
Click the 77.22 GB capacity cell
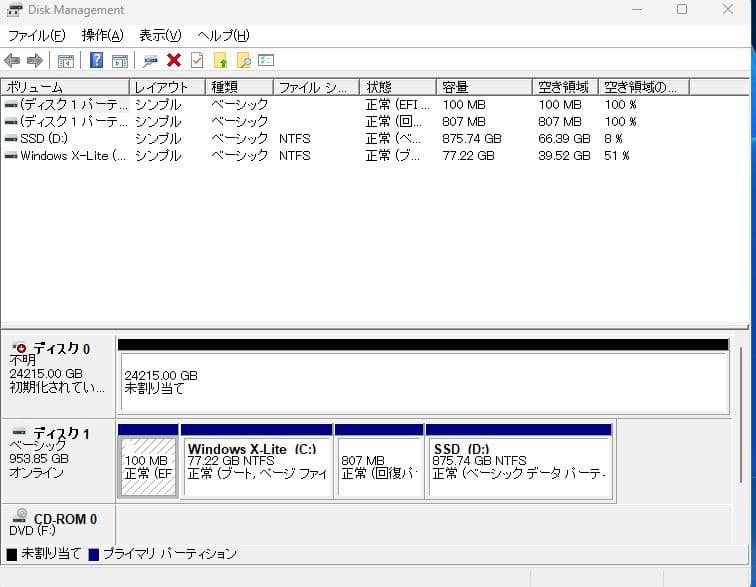coord(468,156)
